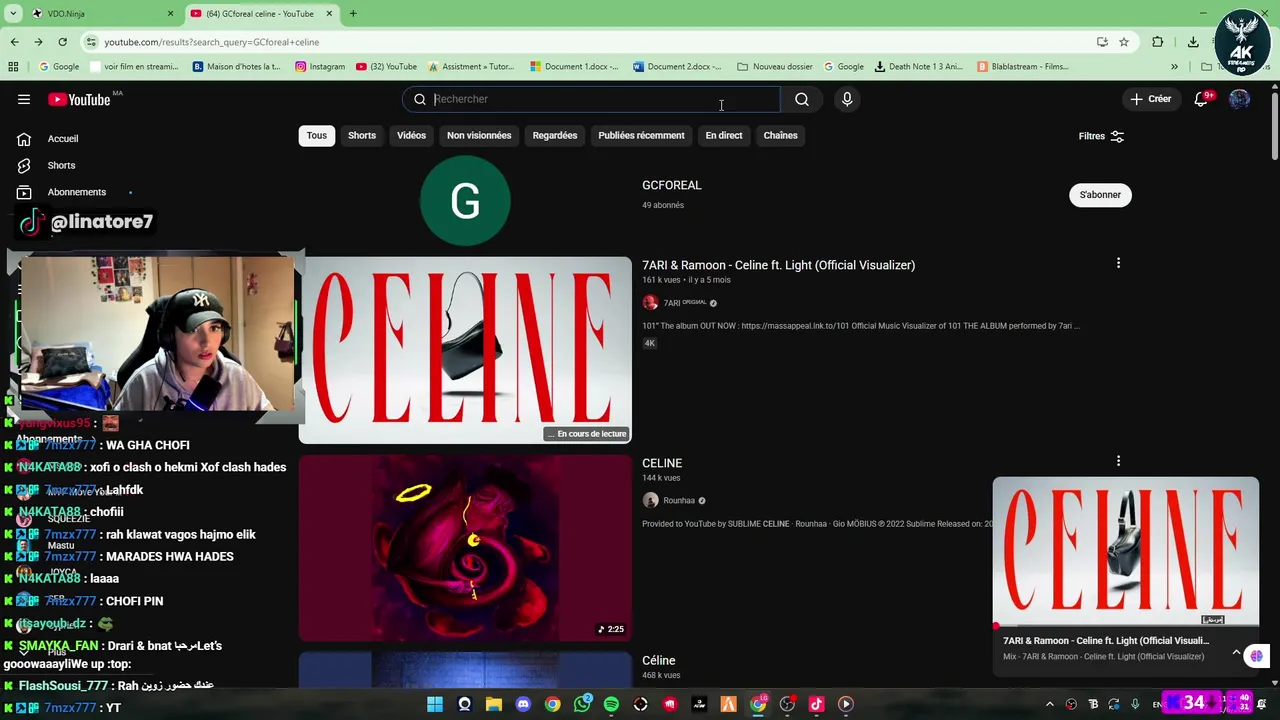This screenshot has width=1280, height=720.
Task: Open Spotify from the taskbar
Action: click(611, 704)
